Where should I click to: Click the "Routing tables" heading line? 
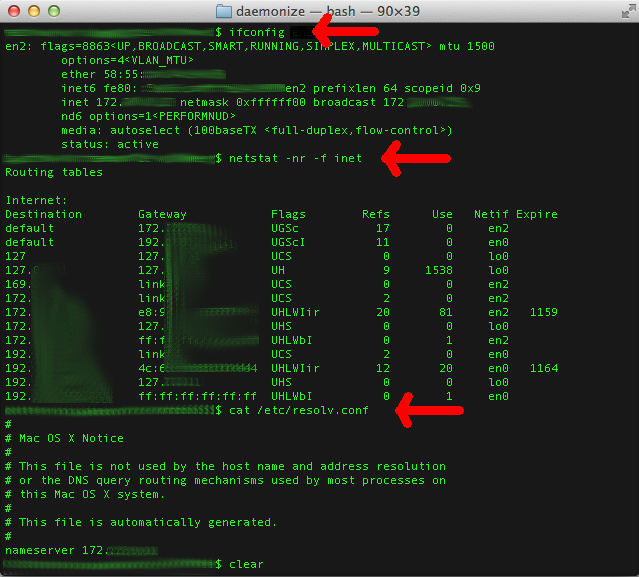tap(54, 172)
